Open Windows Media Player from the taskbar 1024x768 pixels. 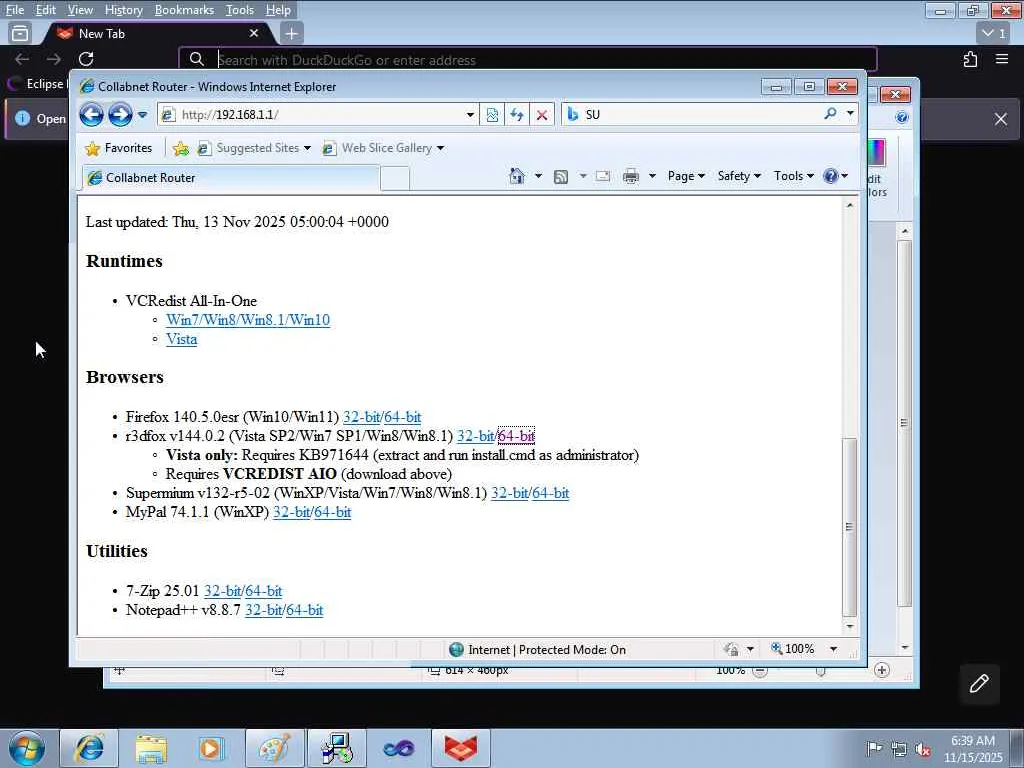[212, 748]
